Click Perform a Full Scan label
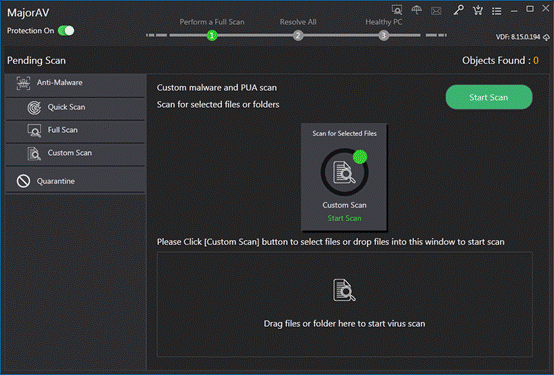Image resolution: width=554 pixels, height=375 pixels. [212, 22]
